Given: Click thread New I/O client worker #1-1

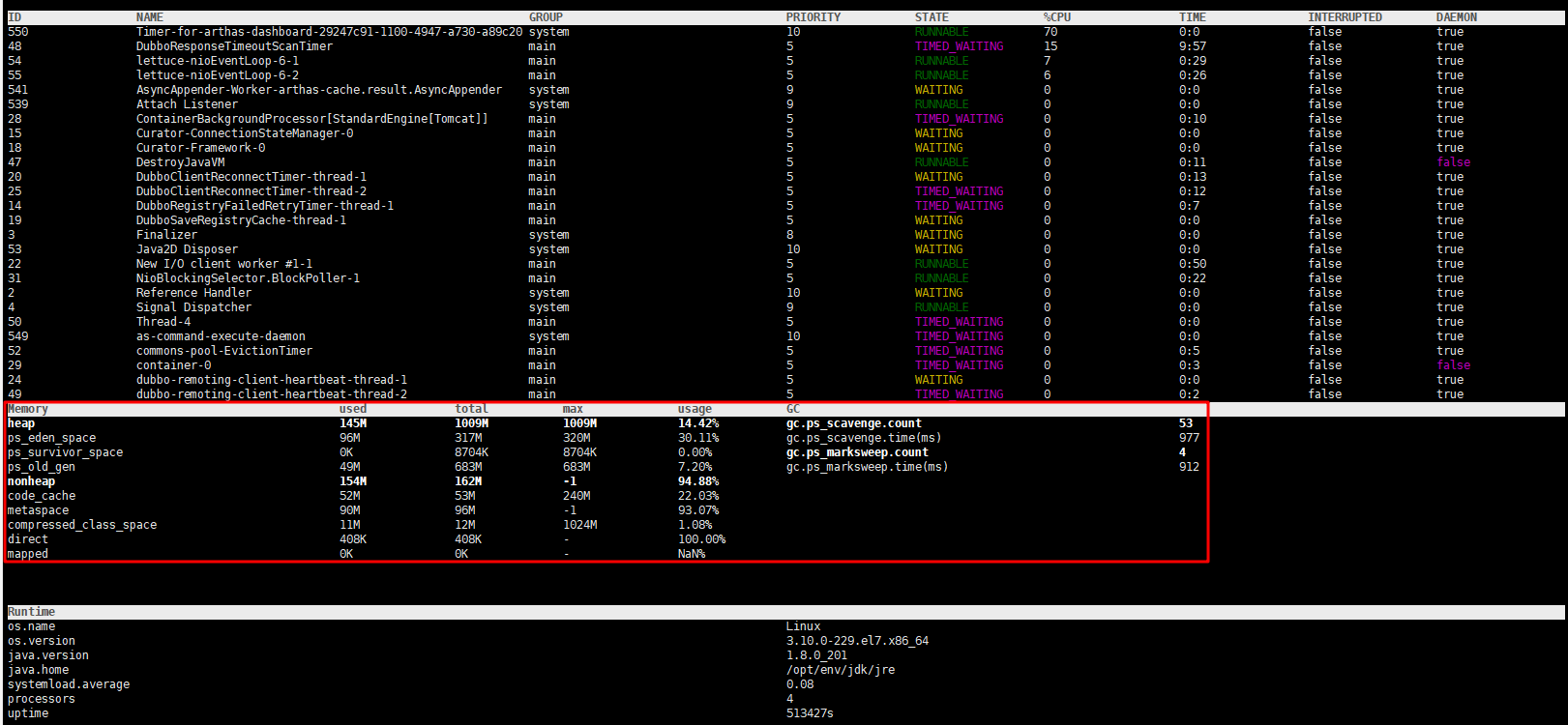Looking at the screenshot, I should [224, 264].
